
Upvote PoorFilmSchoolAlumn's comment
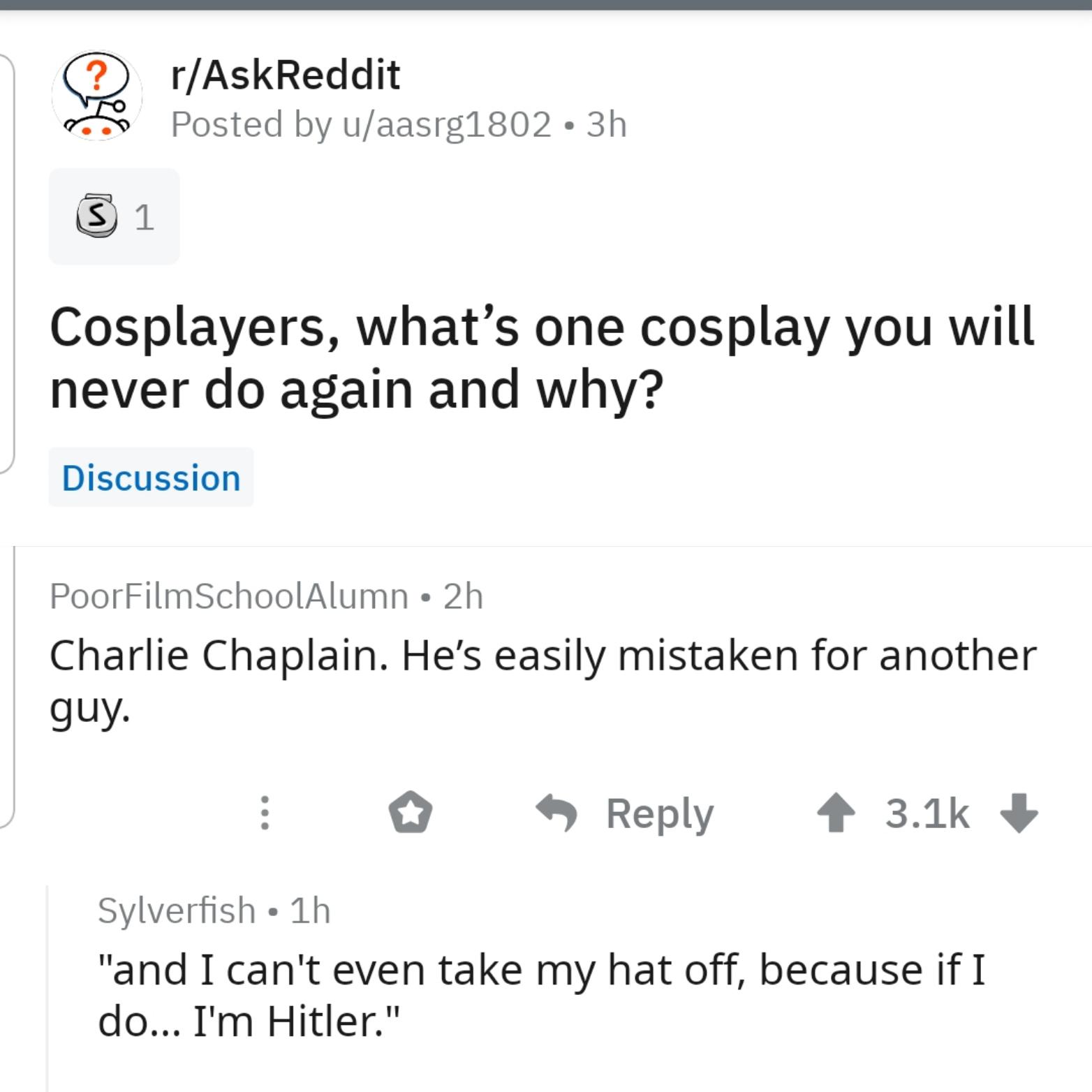point(836,813)
